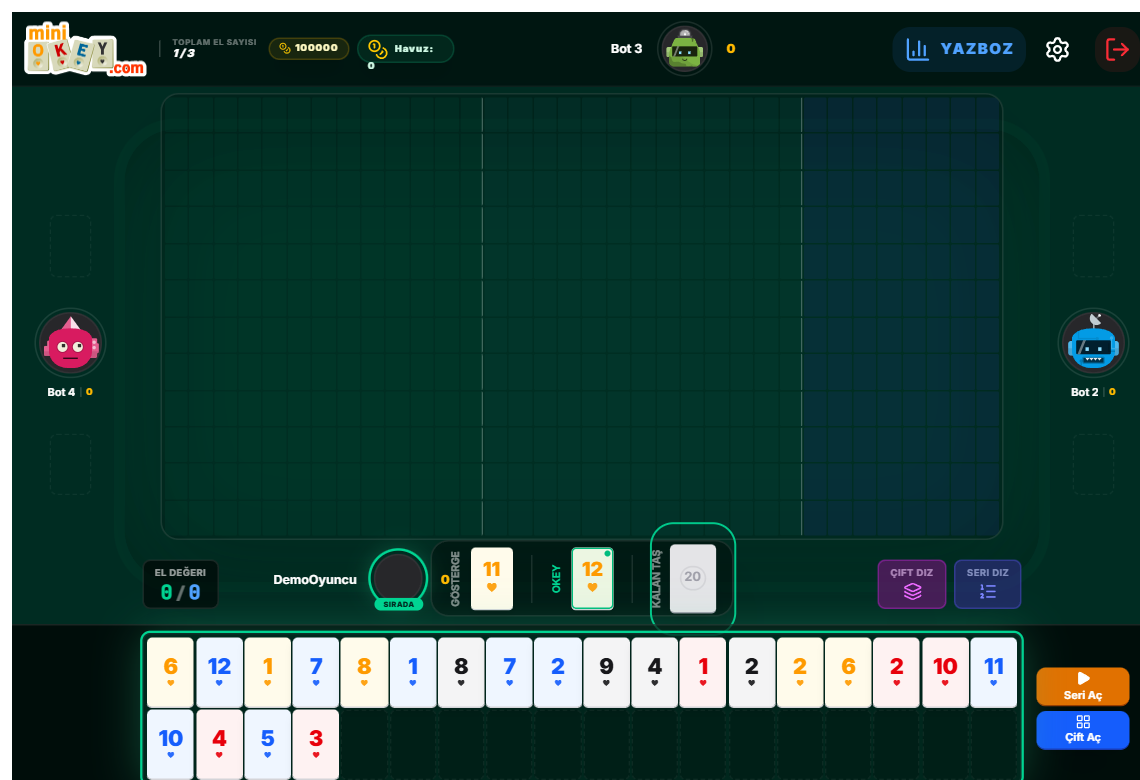The height and width of the screenshot is (780, 1140).
Task: Select the red 3 tile in the rack
Action: click(x=316, y=744)
